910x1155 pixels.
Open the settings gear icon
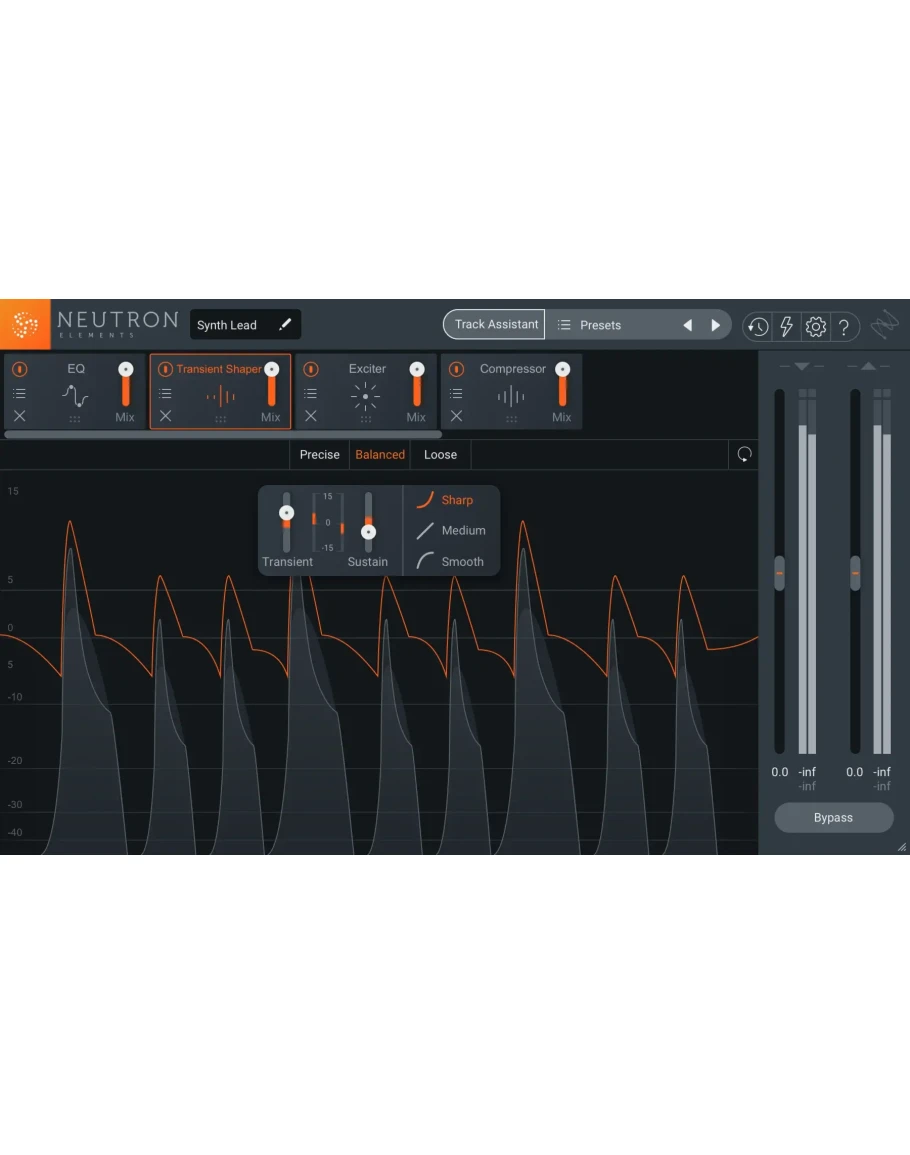(815, 326)
